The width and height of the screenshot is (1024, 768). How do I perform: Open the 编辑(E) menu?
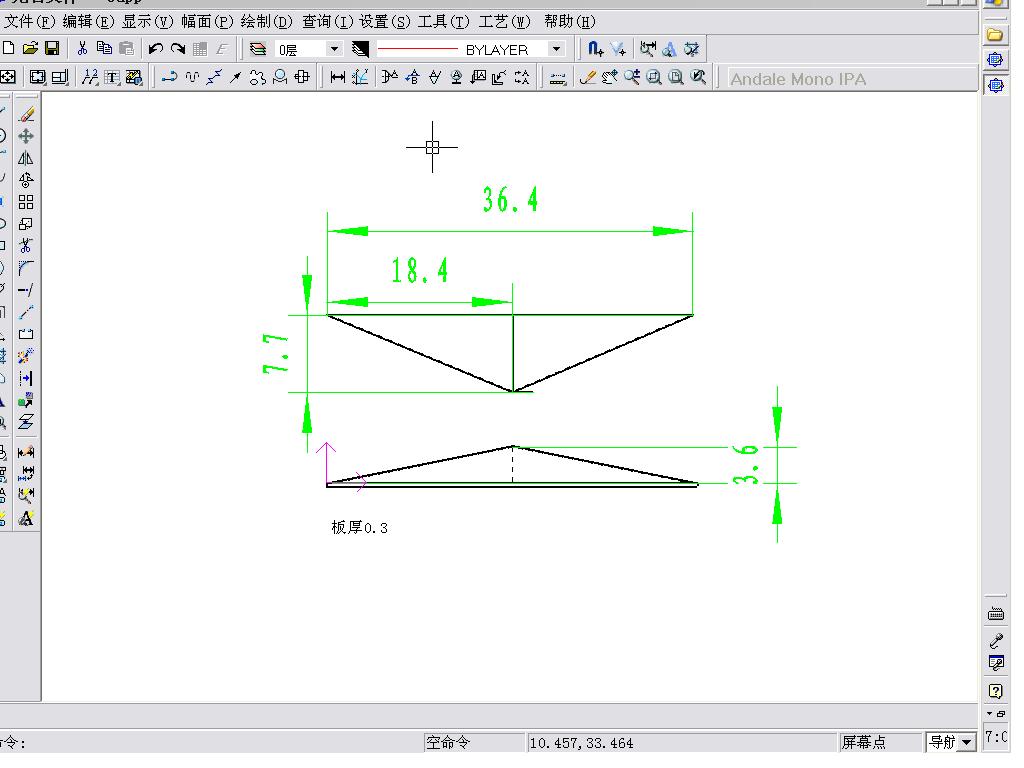click(x=88, y=22)
